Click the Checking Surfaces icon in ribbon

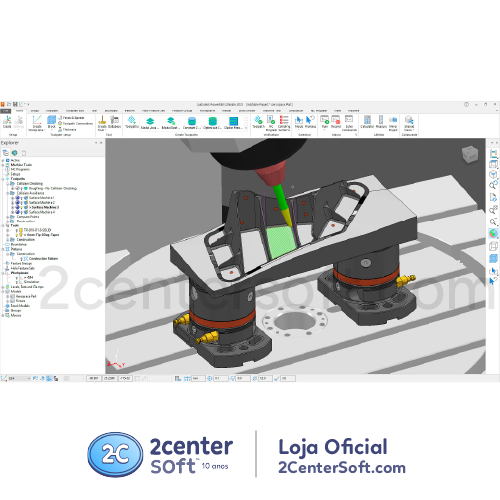284,120
